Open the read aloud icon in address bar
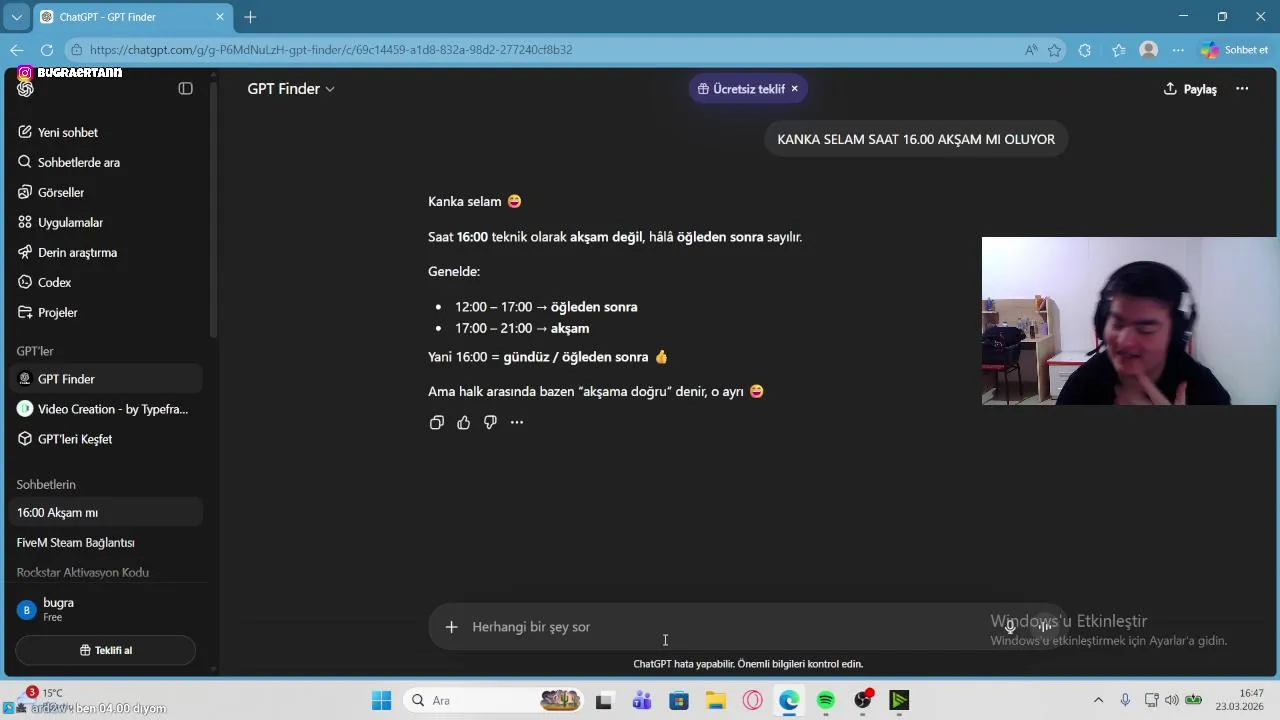The width and height of the screenshot is (1280, 720). click(x=1031, y=50)
